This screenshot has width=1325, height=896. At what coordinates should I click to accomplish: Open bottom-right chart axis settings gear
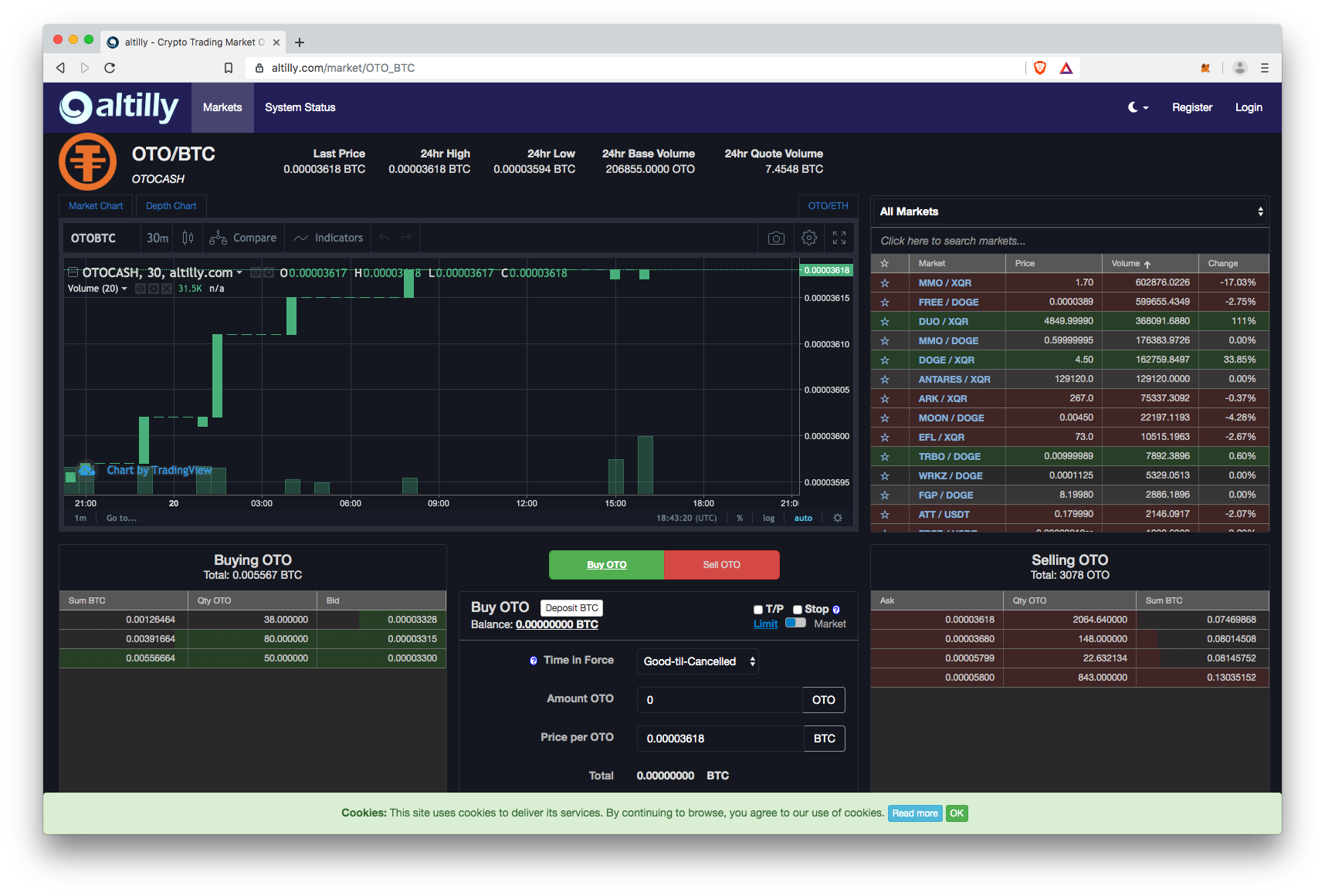[838, 518]
